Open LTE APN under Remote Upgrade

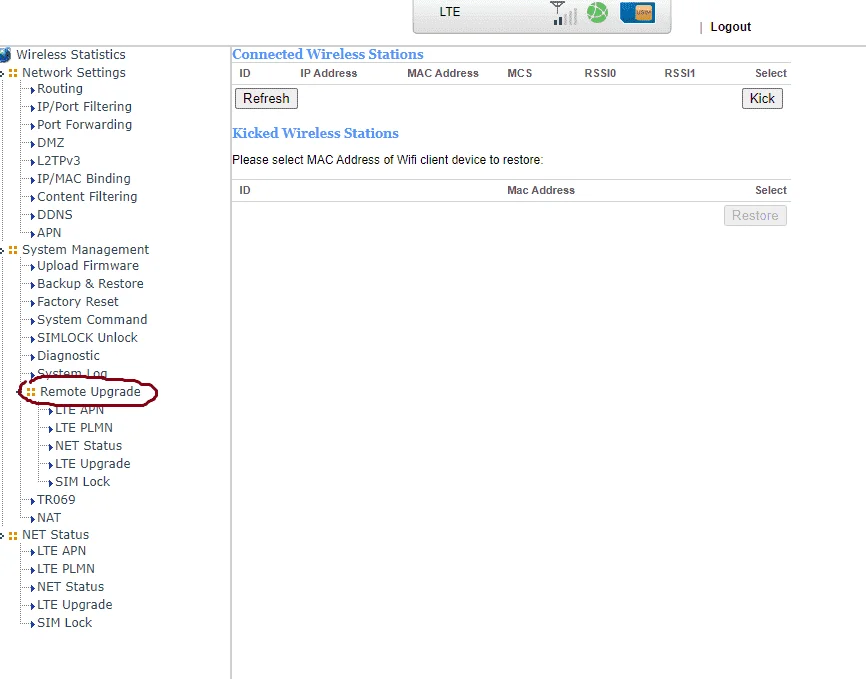pos(80,410)
